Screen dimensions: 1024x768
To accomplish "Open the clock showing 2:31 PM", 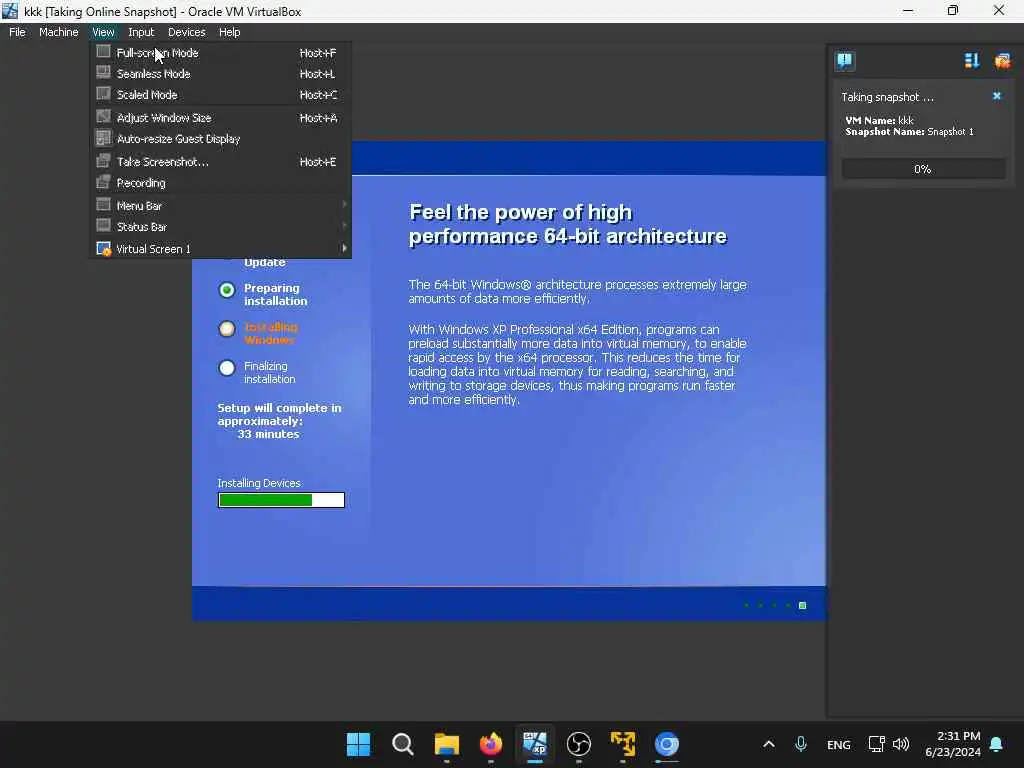I will point(953,744).
